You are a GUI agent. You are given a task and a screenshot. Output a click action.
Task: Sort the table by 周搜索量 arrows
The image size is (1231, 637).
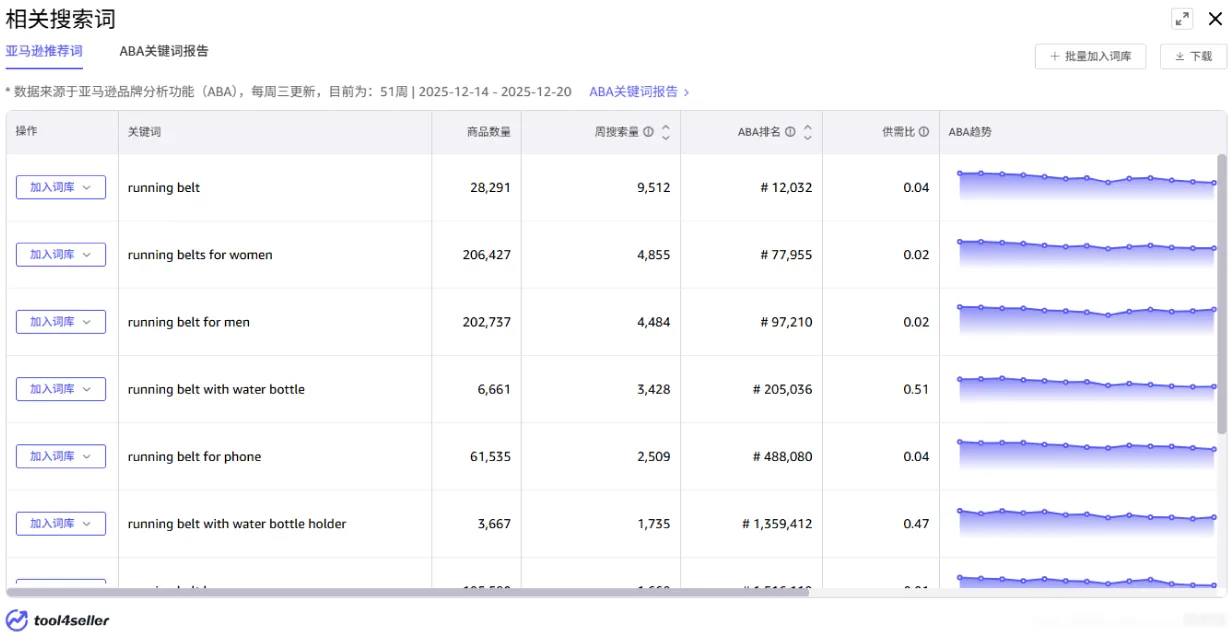pos(666,132)
